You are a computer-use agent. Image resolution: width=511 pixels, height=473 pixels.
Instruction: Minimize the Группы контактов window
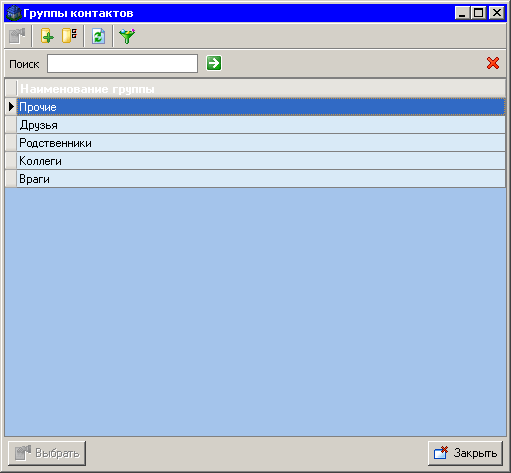(463, 13)
